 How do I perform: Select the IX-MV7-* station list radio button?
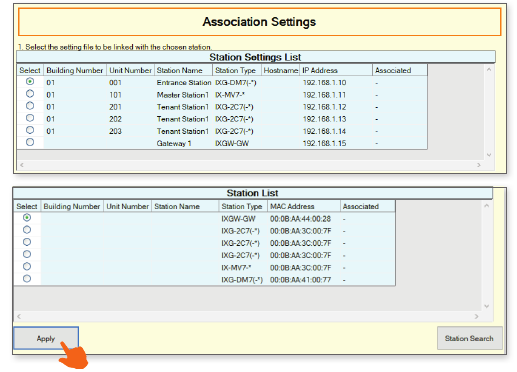point(27,267)
